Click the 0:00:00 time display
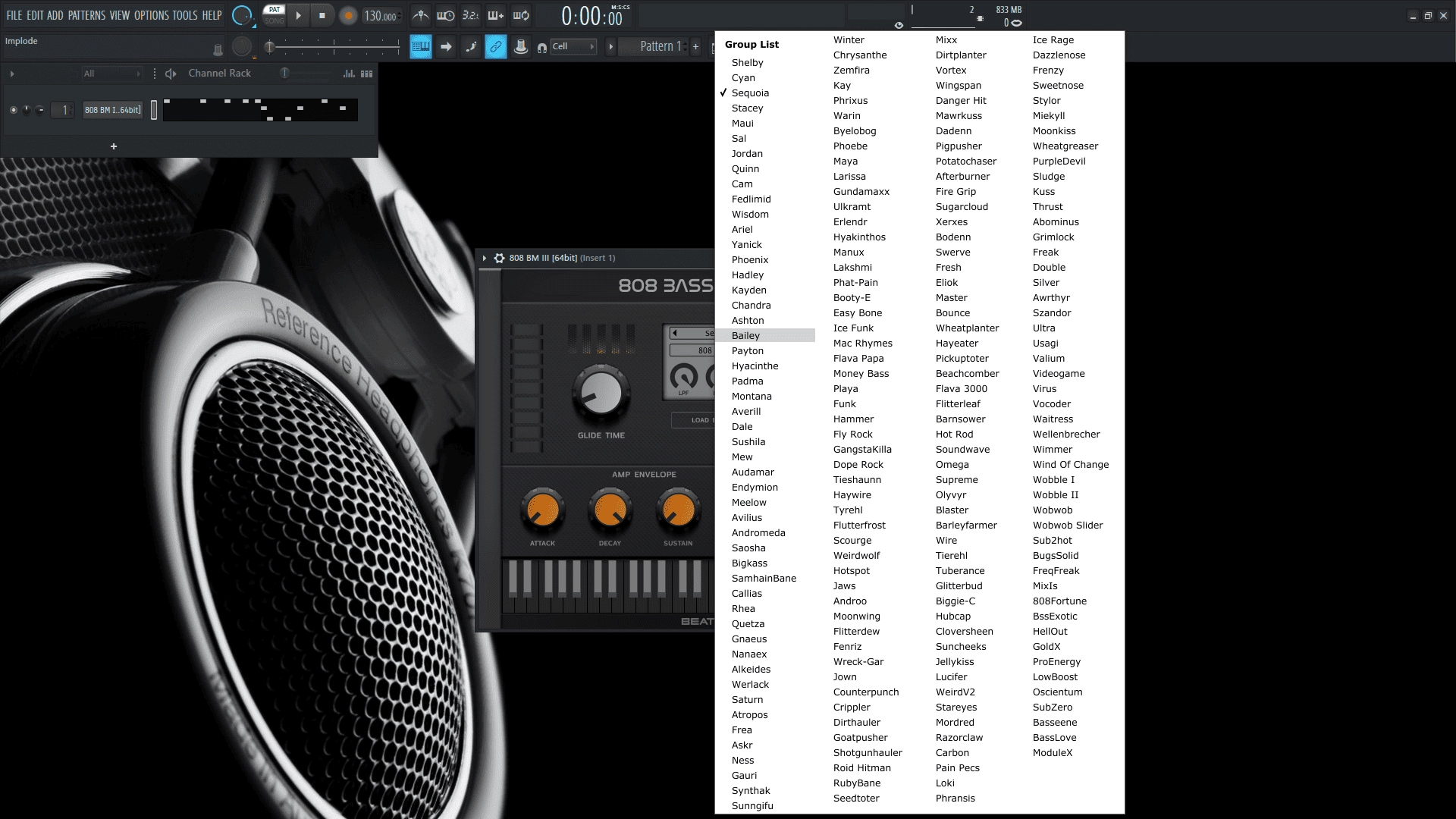Screen dimensions: 1456x819 pyautogui.click(x=592, y=16)
